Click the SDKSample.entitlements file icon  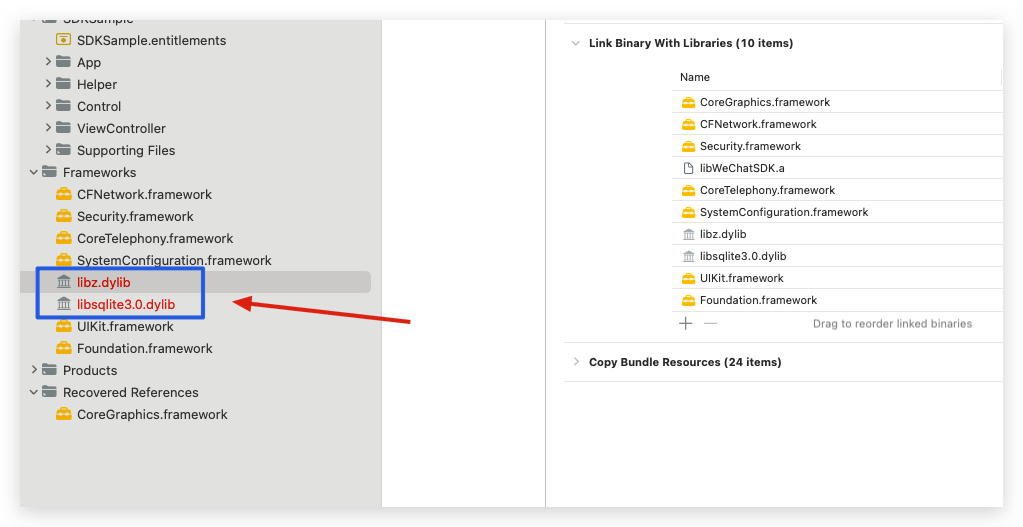point(63,40)
